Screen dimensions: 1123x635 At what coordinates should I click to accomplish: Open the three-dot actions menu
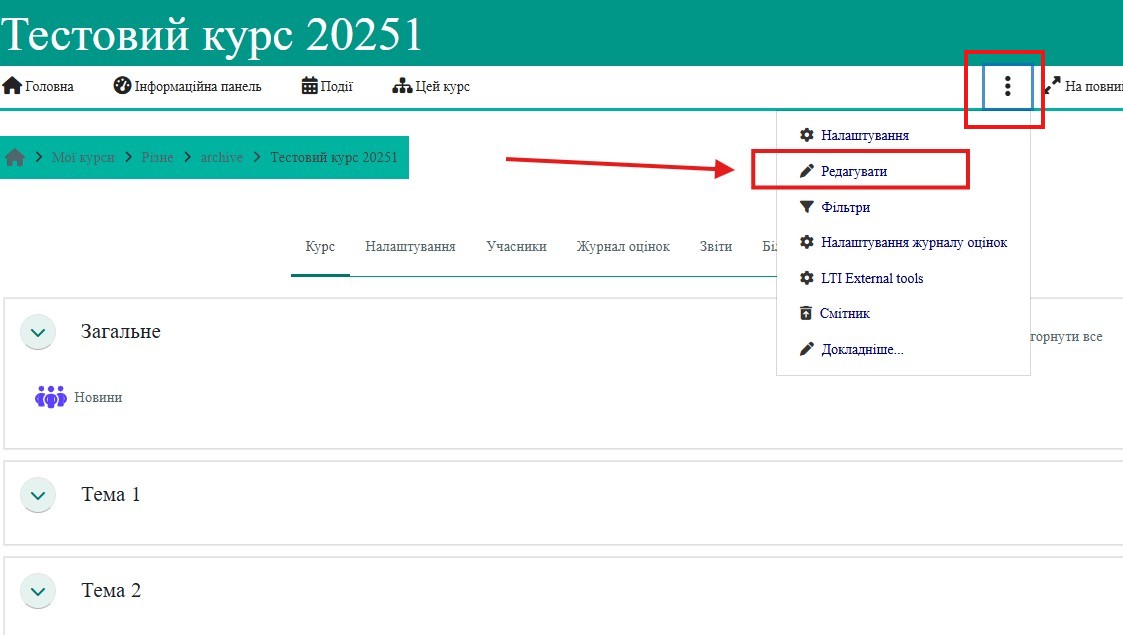pyautogui.click(x=1007, y=87)
